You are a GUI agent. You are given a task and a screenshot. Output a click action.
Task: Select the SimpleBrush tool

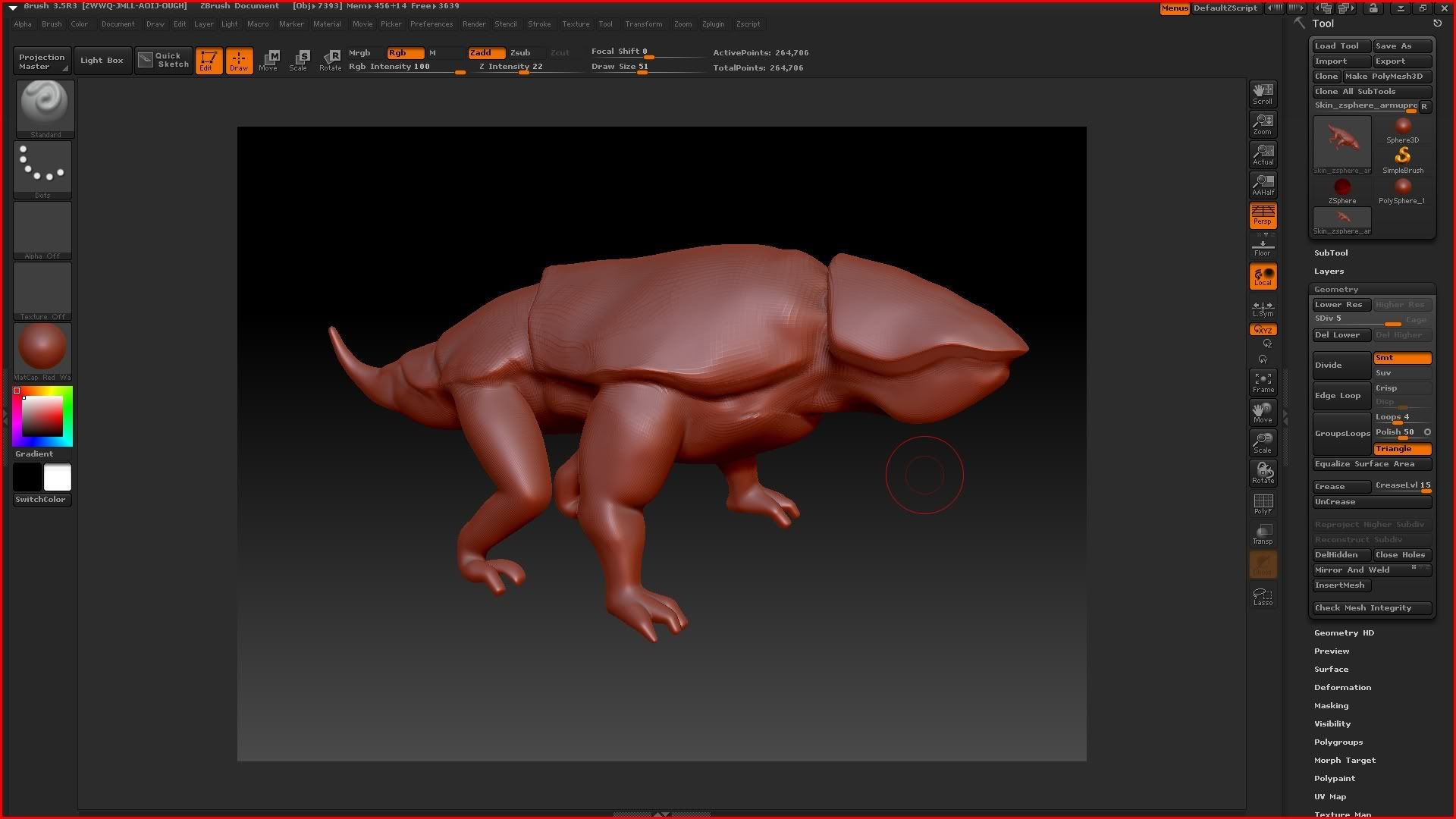[1402, 160]
